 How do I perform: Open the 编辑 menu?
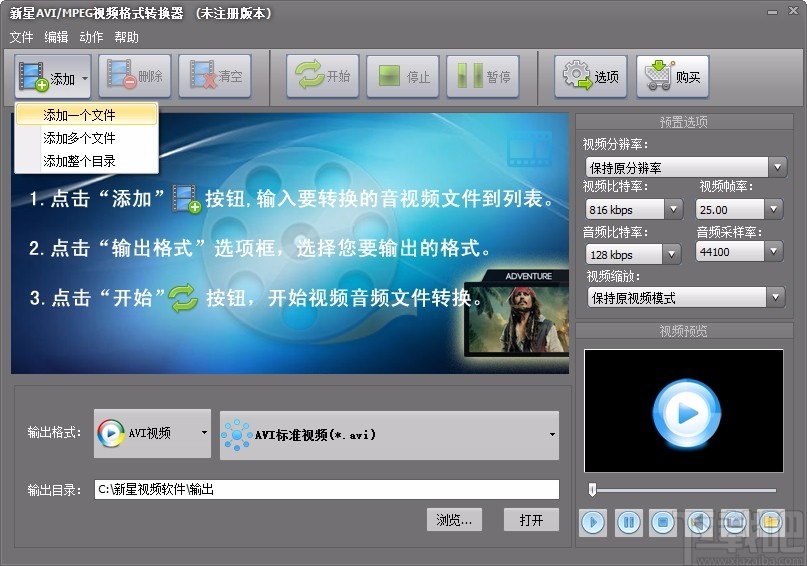(x=56, y=37)
